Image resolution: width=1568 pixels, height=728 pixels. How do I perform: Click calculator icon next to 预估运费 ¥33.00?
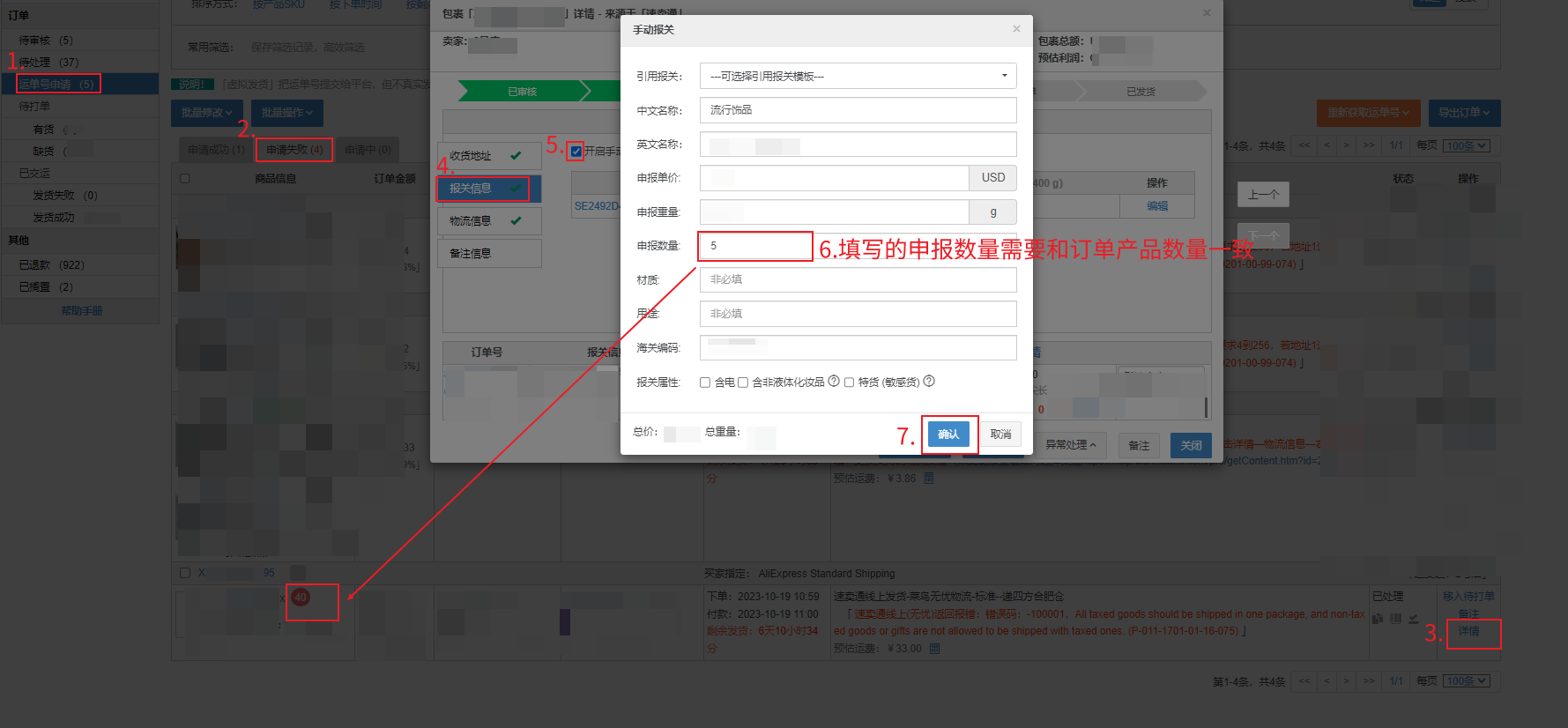click(x=934, y=649)
